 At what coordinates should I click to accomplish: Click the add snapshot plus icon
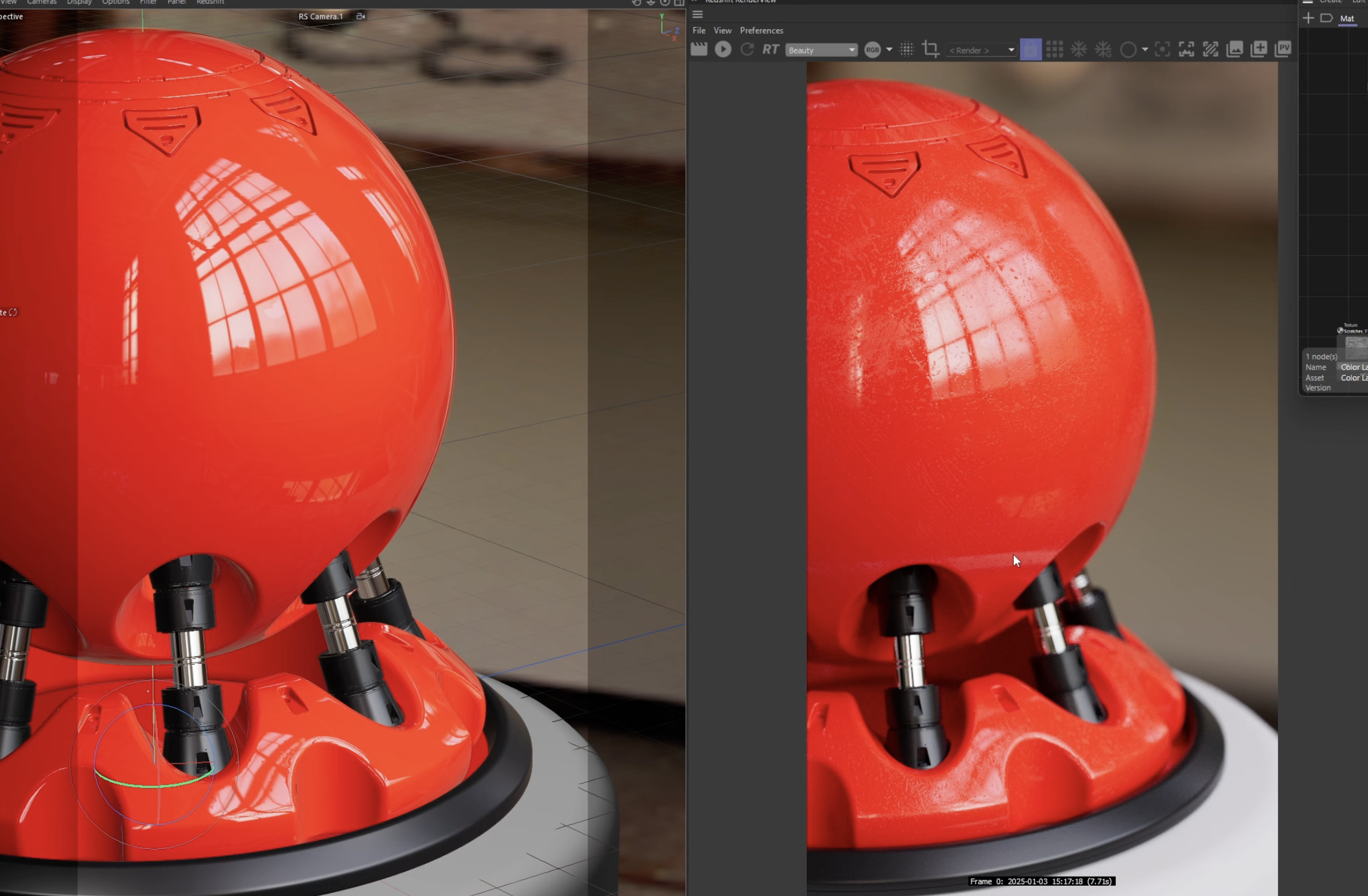[1258, 49]
